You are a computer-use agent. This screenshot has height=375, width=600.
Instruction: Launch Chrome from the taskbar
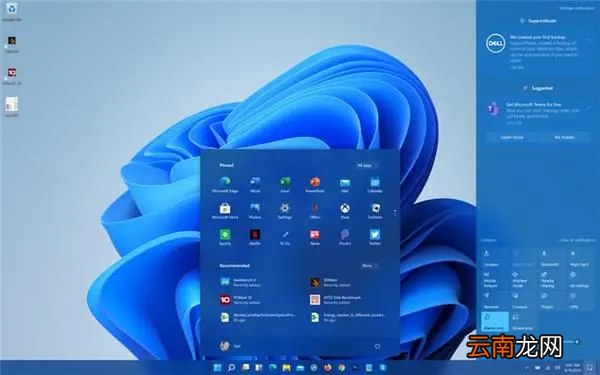coord(341,368)
